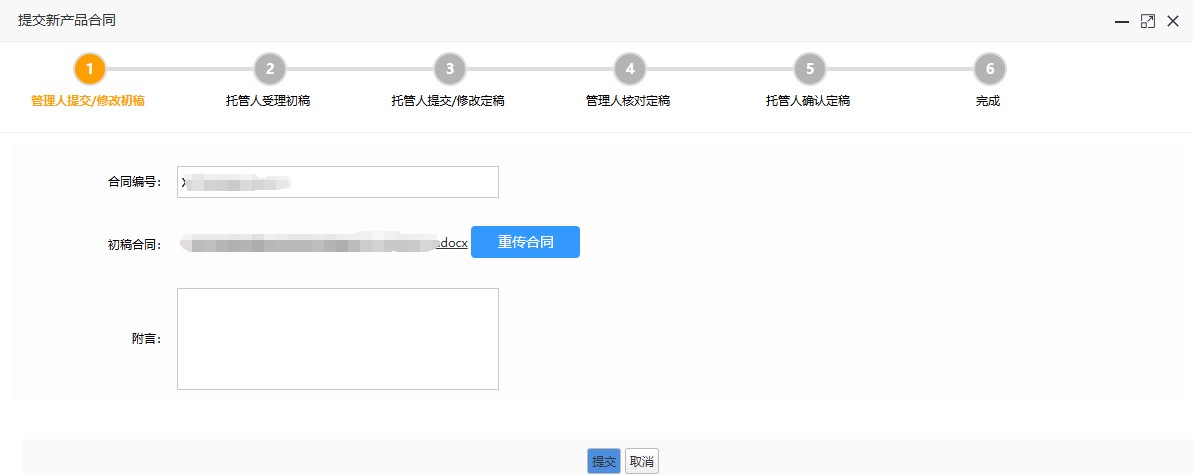Click step 3 circle in the progress bar
This screenshot has width=1193, height=475.
[x=450, y=69]
